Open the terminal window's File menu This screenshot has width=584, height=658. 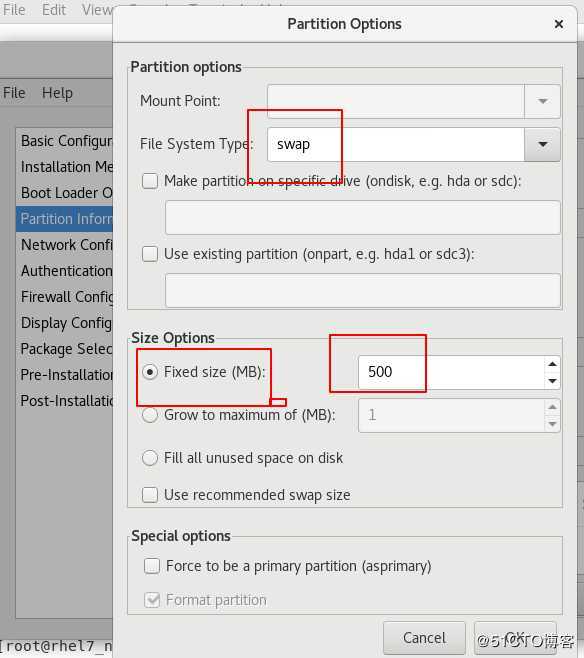click(x=14, y=9)
